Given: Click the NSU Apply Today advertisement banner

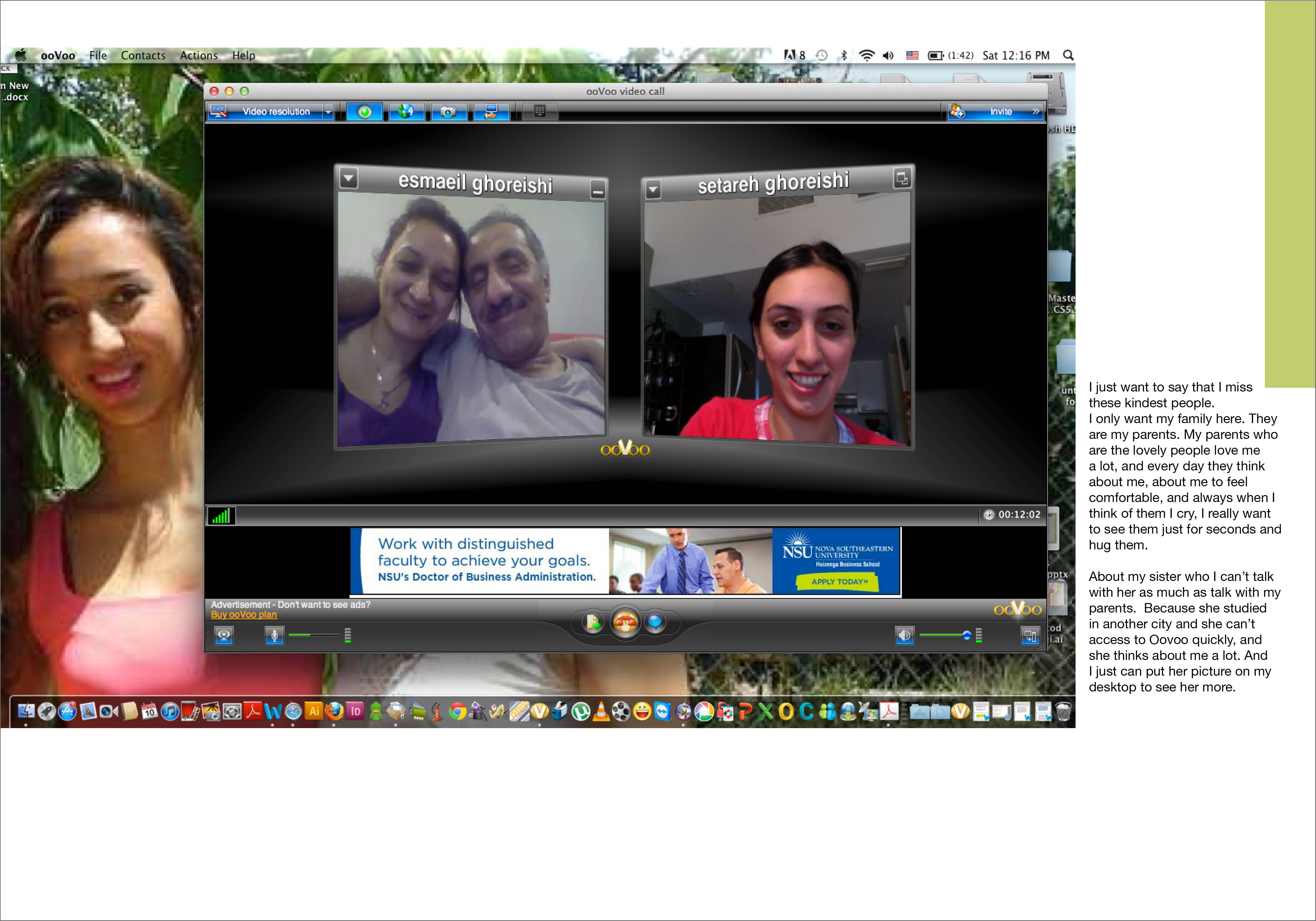Looking at the screenshot, I should tap(839, 581).
